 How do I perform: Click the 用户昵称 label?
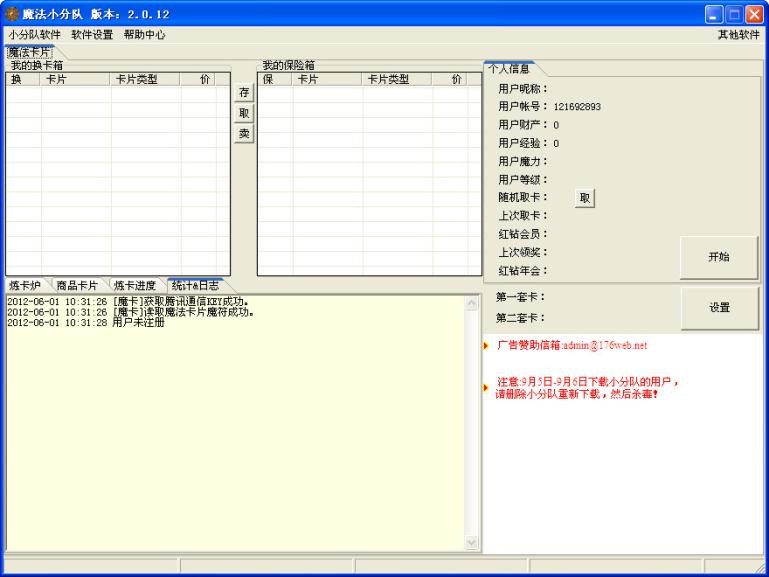tap(523, 89)
